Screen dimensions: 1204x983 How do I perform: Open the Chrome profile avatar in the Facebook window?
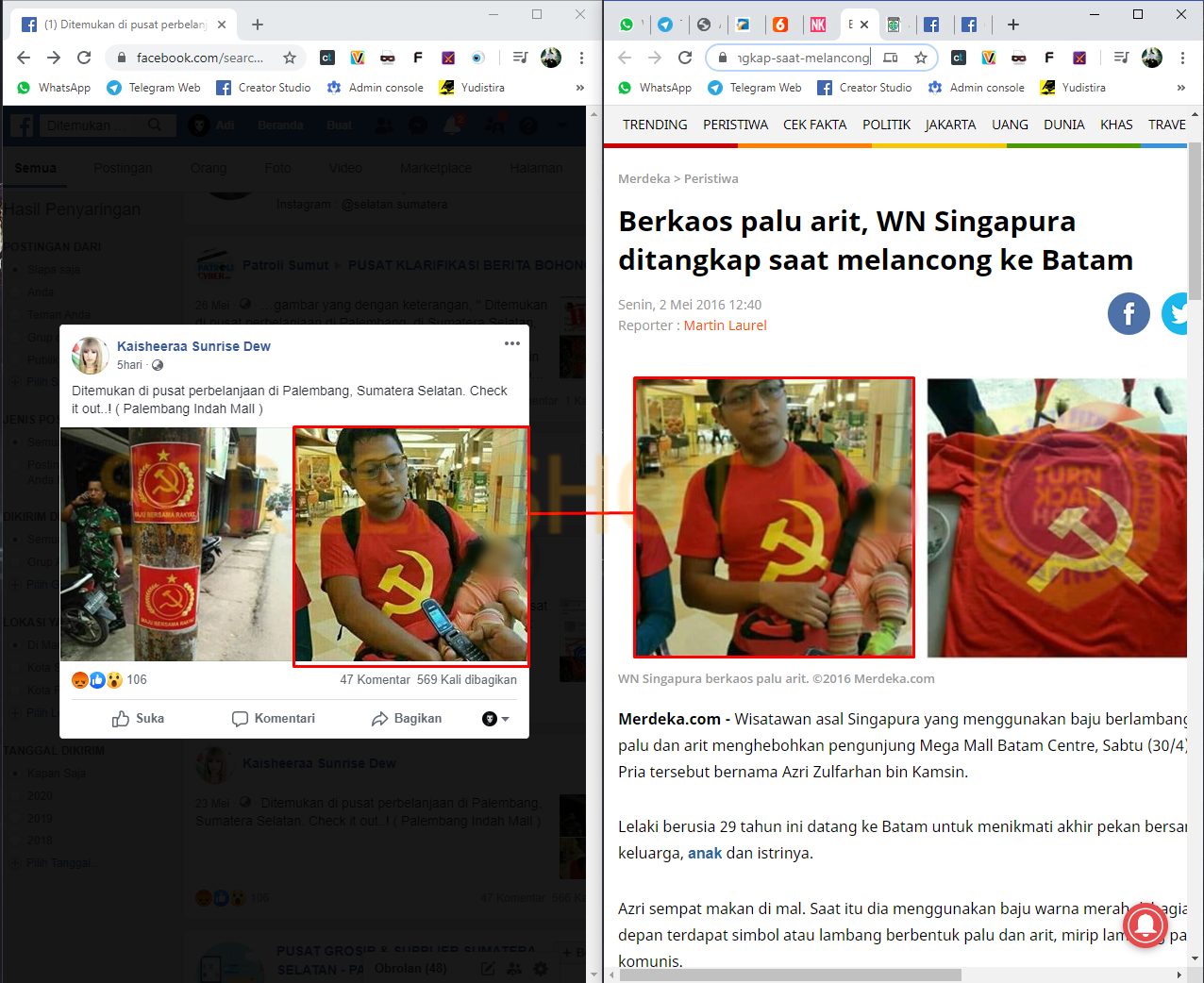click(551, 58)
